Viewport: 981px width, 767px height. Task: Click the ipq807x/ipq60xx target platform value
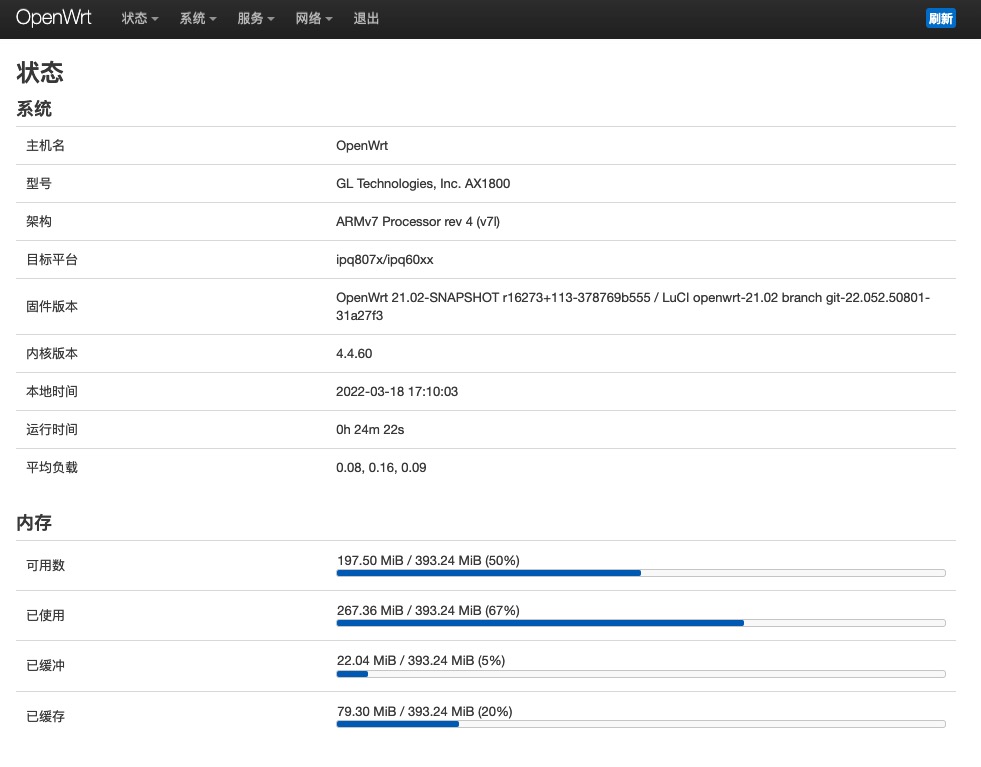384,260
